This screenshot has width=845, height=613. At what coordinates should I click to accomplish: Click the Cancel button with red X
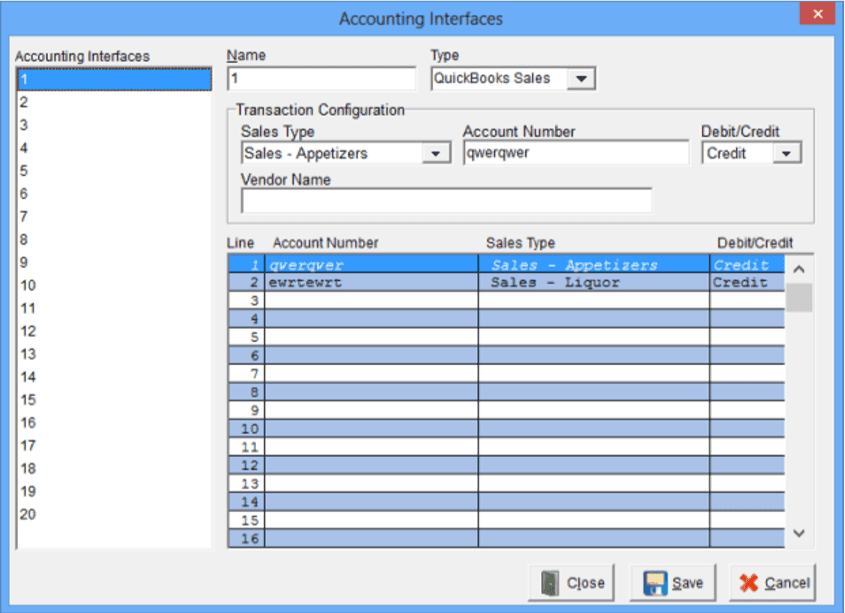pos(773,583)
